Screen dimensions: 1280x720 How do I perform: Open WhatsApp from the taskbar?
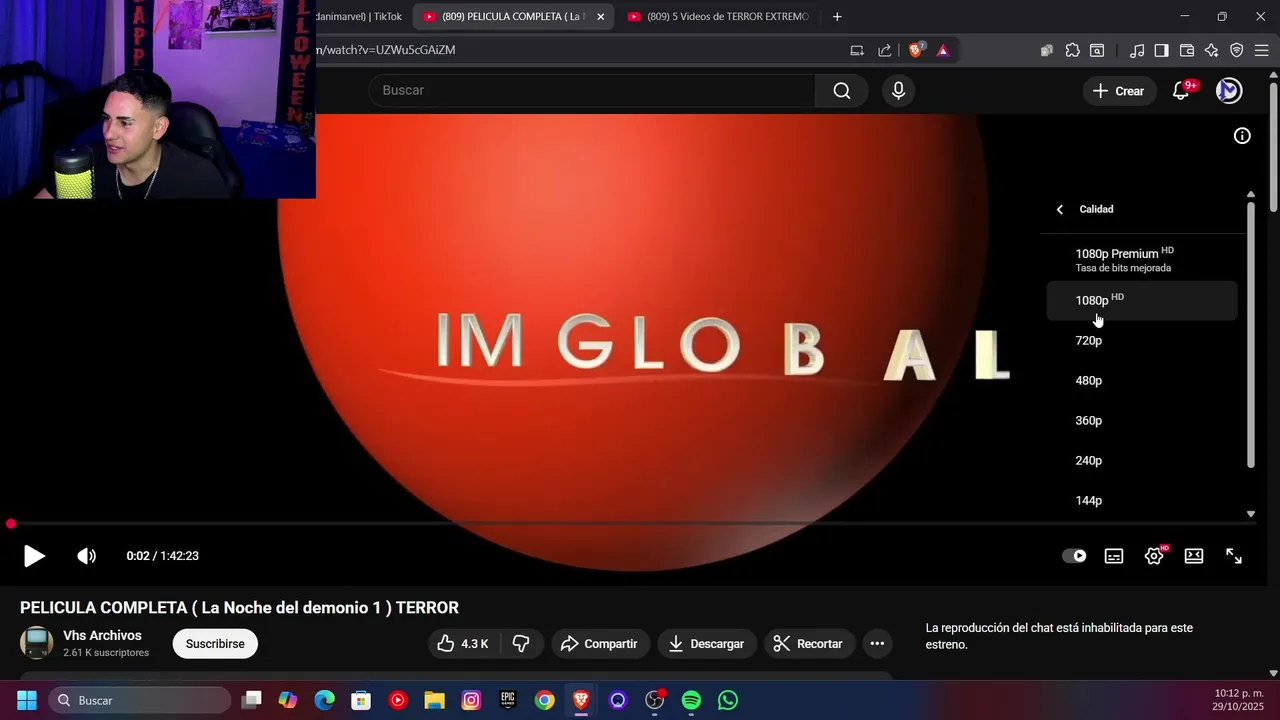point(728,700)
